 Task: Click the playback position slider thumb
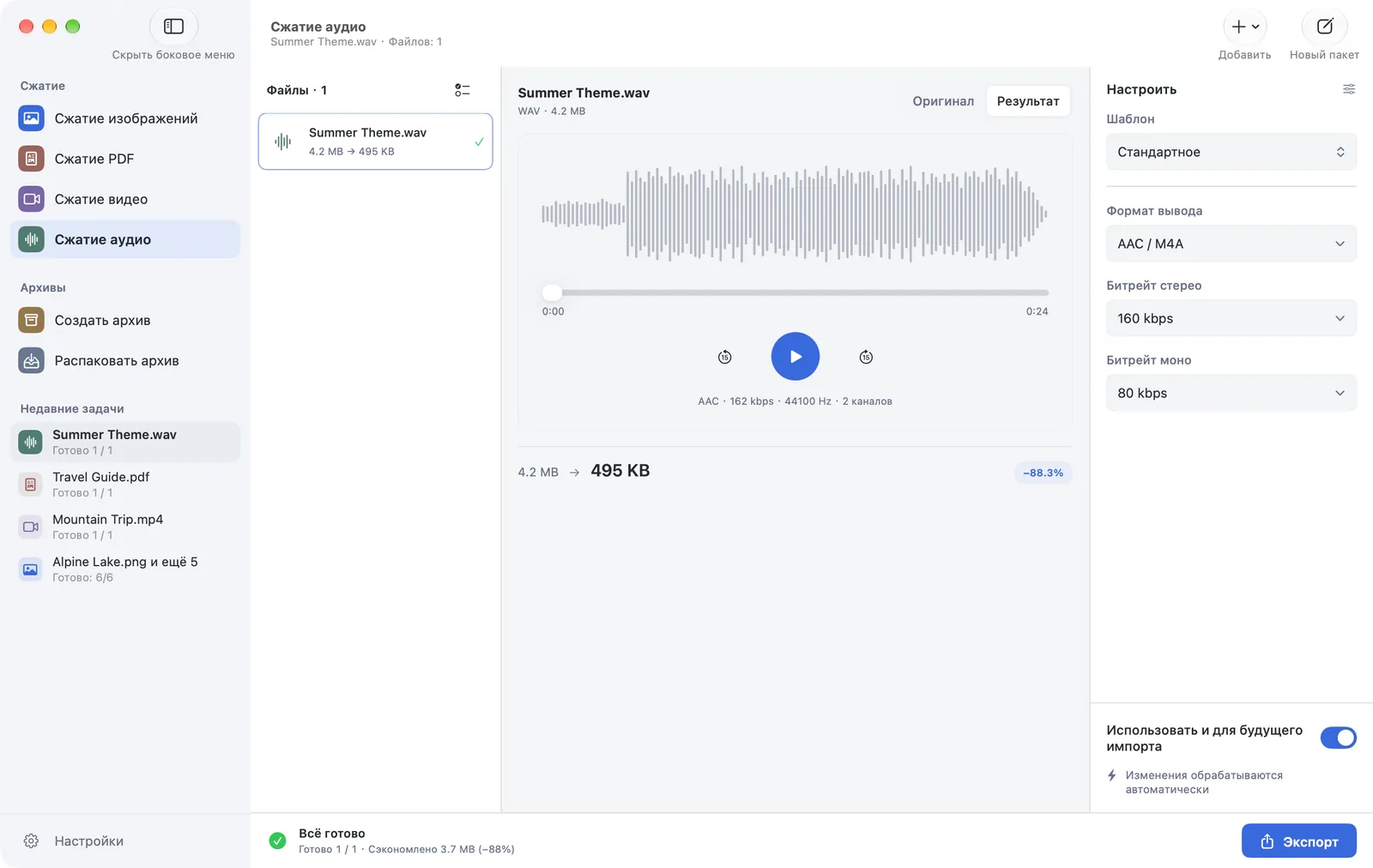[x=552, y=292]
